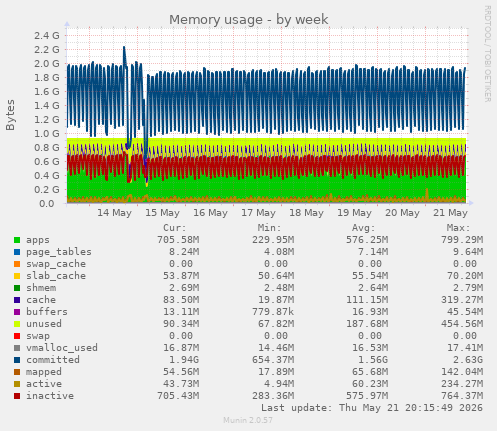Select the 'committed' legend label

(x=53, y=360)
